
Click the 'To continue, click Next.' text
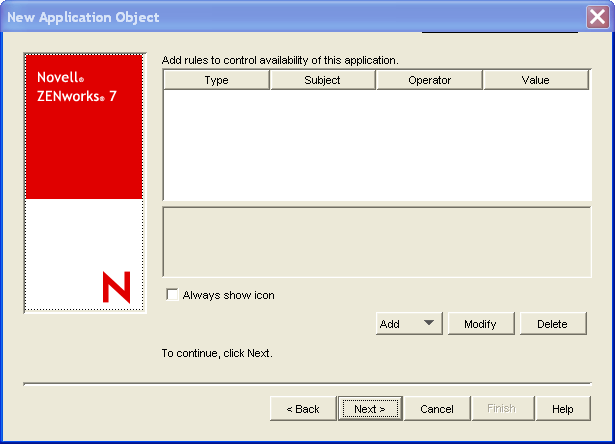pos(217,353)
